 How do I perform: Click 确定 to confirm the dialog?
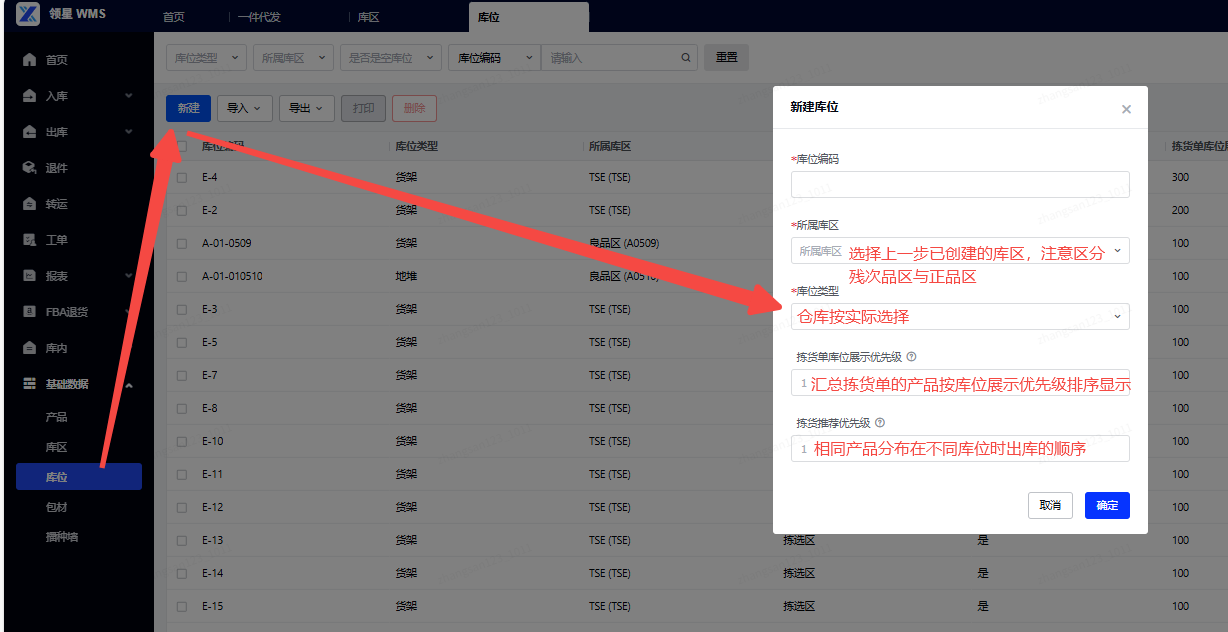(x=1107, y=505)
